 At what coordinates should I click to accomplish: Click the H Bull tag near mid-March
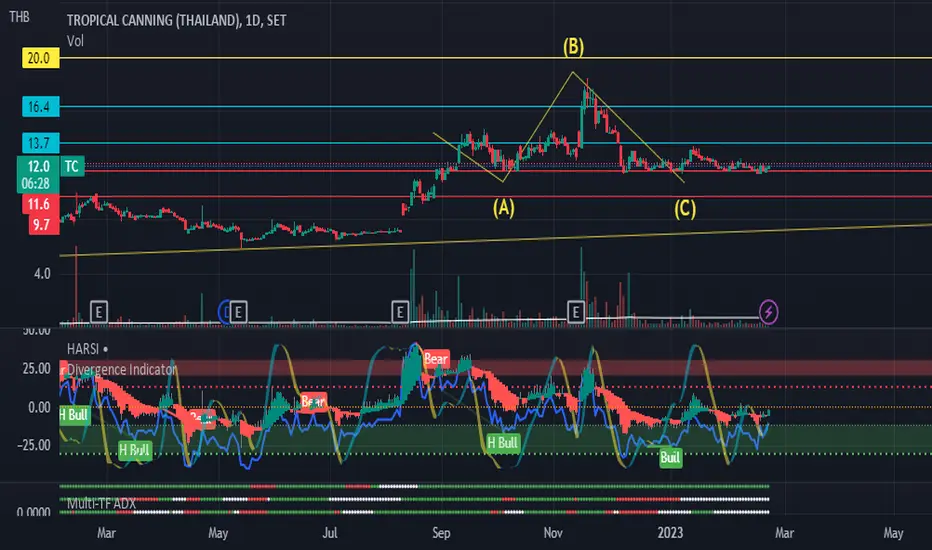coord(134,450)
